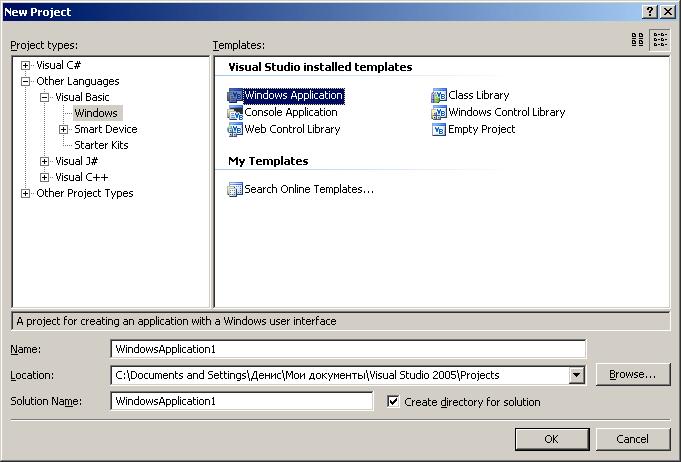Click the Empty Project label
Viewport: 681px width, 462px height.
[482, 129]
